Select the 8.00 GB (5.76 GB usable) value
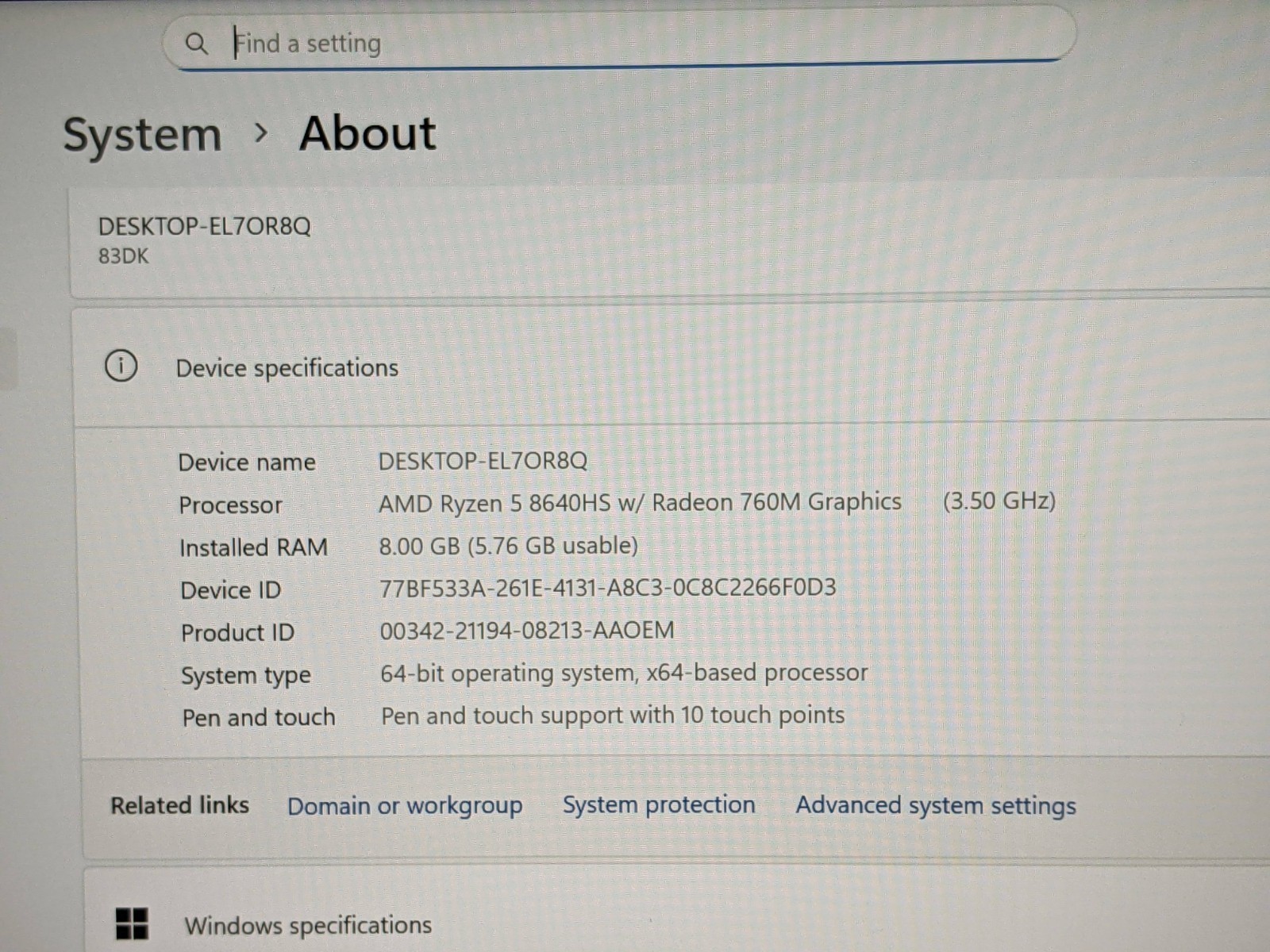Viewport: 1270px width, 952px height. 509,546
